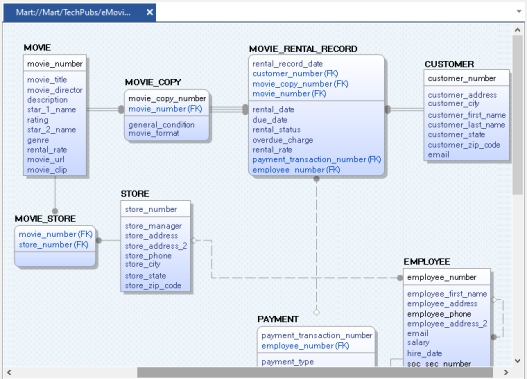The height and width of the screenshot is (379, 527).
Task: Click the diamond connector above PAYMENT
Action: (316, 312)
